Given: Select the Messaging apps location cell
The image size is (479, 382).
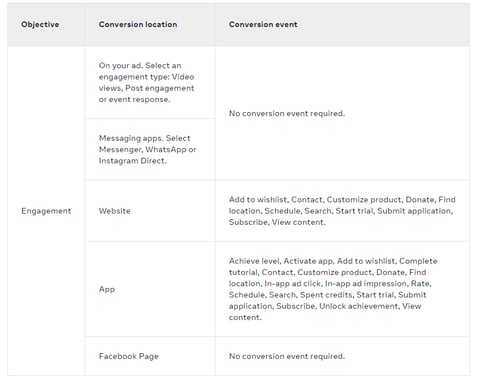Looking at the screenshot, I should (150, 149).
